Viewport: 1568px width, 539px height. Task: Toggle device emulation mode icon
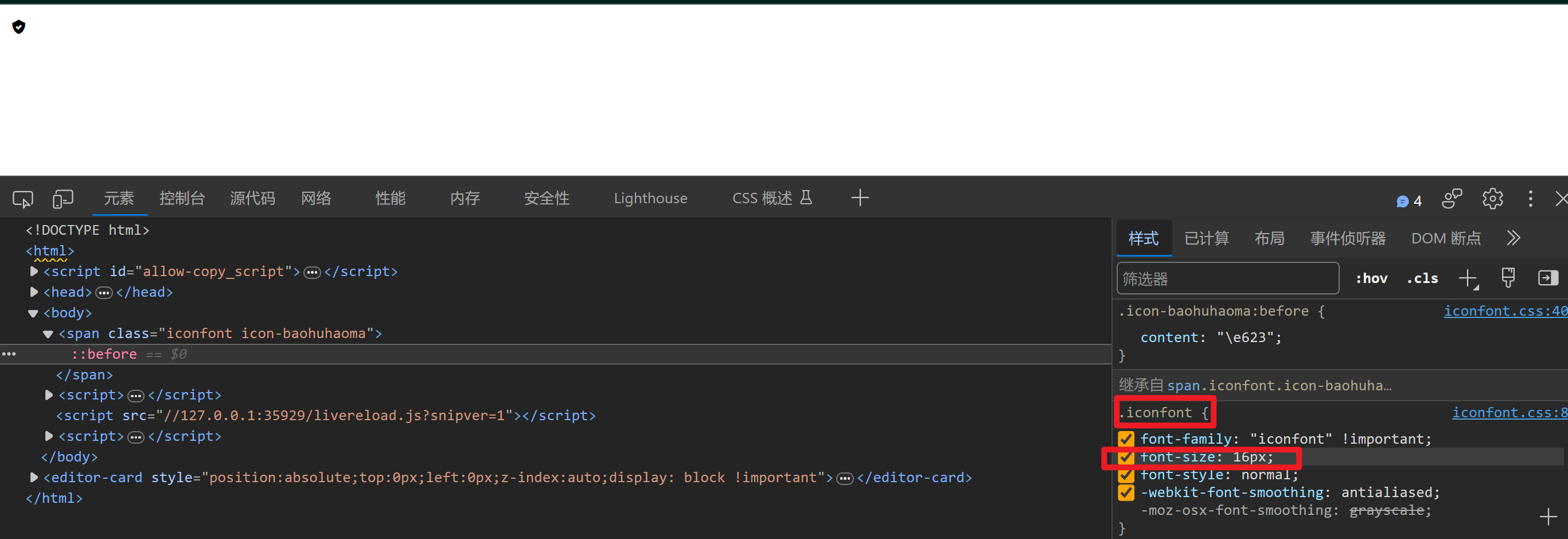click(63, 199)
